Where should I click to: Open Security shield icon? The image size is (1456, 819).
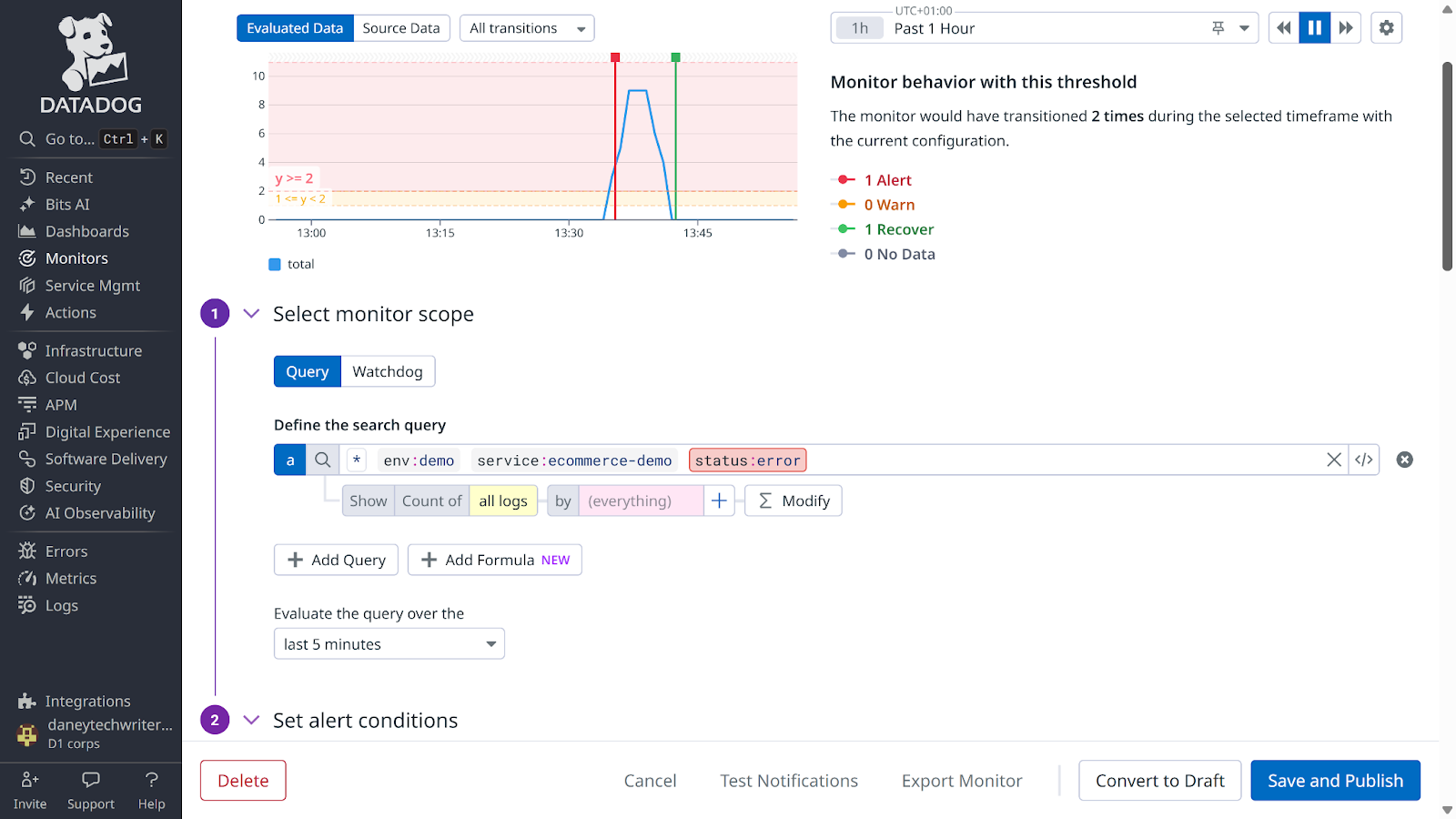27,486
